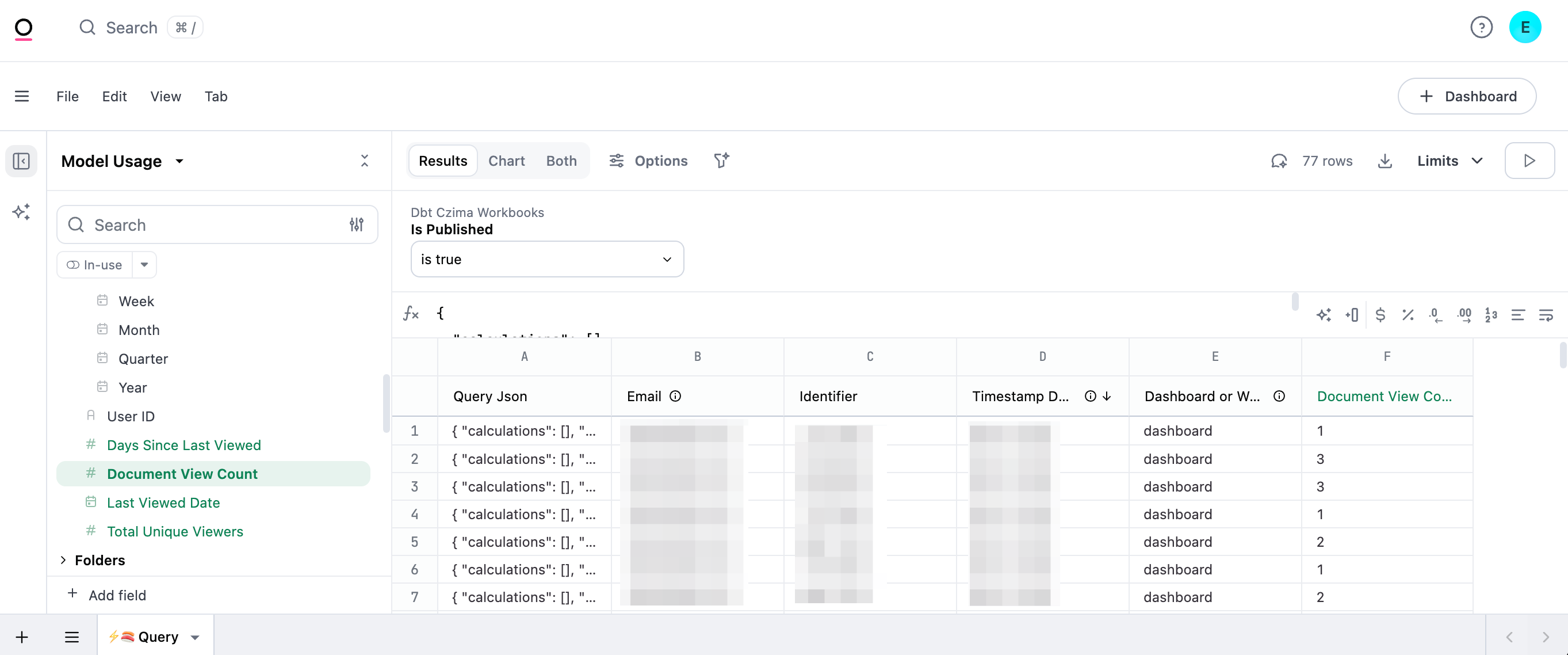This screenshot has height=655, width=1568.
Task: Click the field search filter settings icon
Action: pos(357,225)
